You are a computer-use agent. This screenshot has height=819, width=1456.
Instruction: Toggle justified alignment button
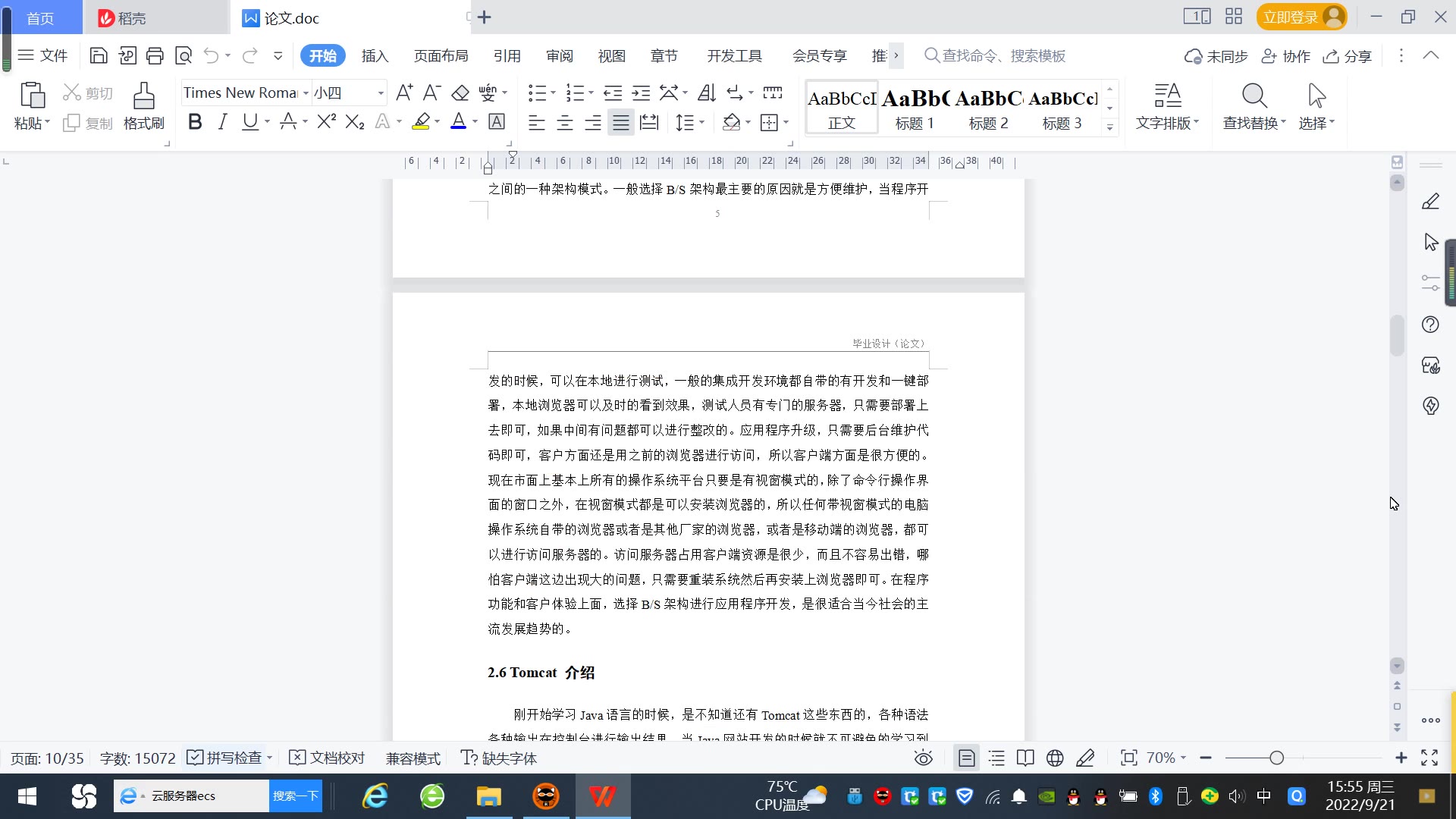[621, 122]
